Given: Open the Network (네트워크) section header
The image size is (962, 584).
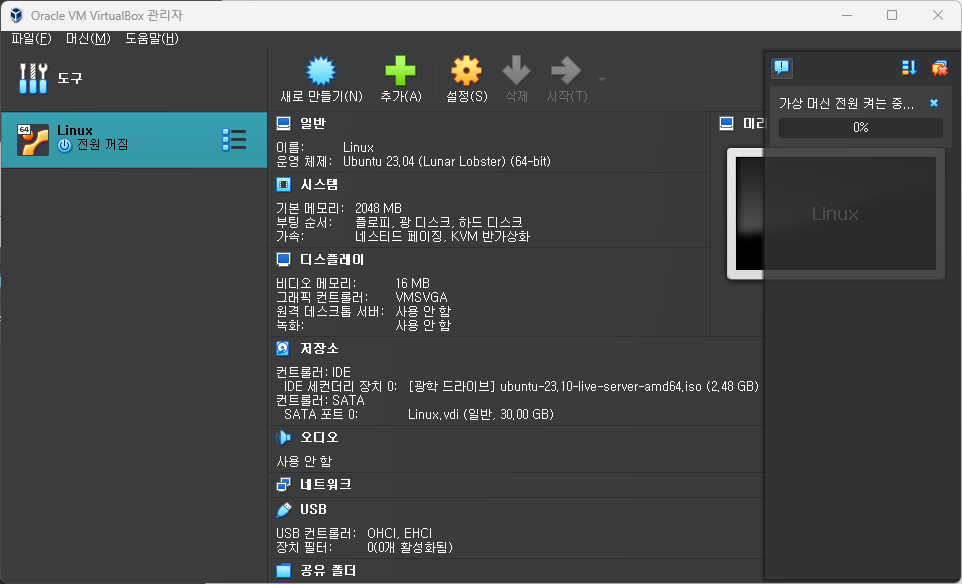Looking at the screenshot, I should 325,485.
